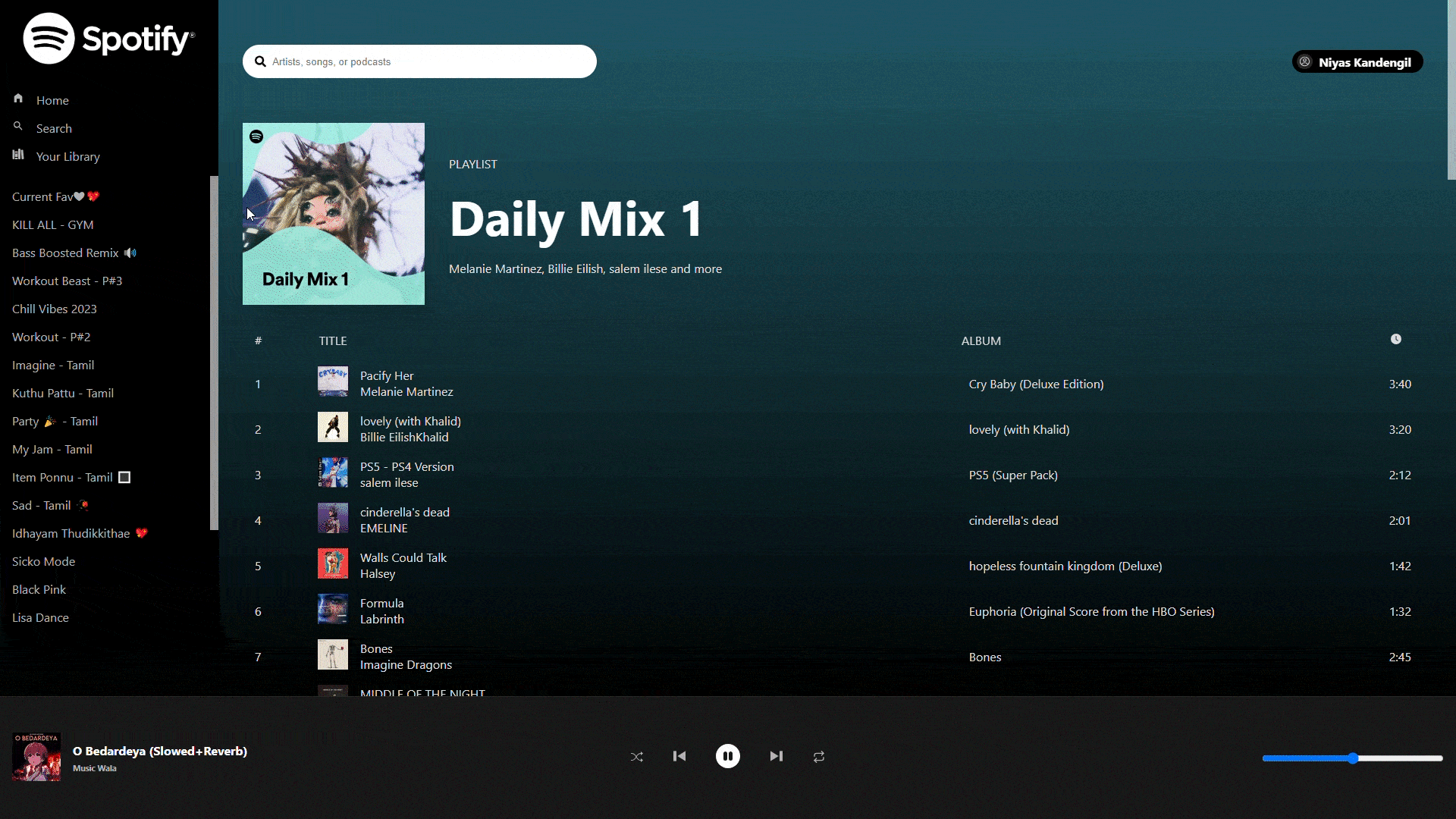Click the Search magnifier in sidebar
The image size is (1456, 819).
tap(18, 127)
